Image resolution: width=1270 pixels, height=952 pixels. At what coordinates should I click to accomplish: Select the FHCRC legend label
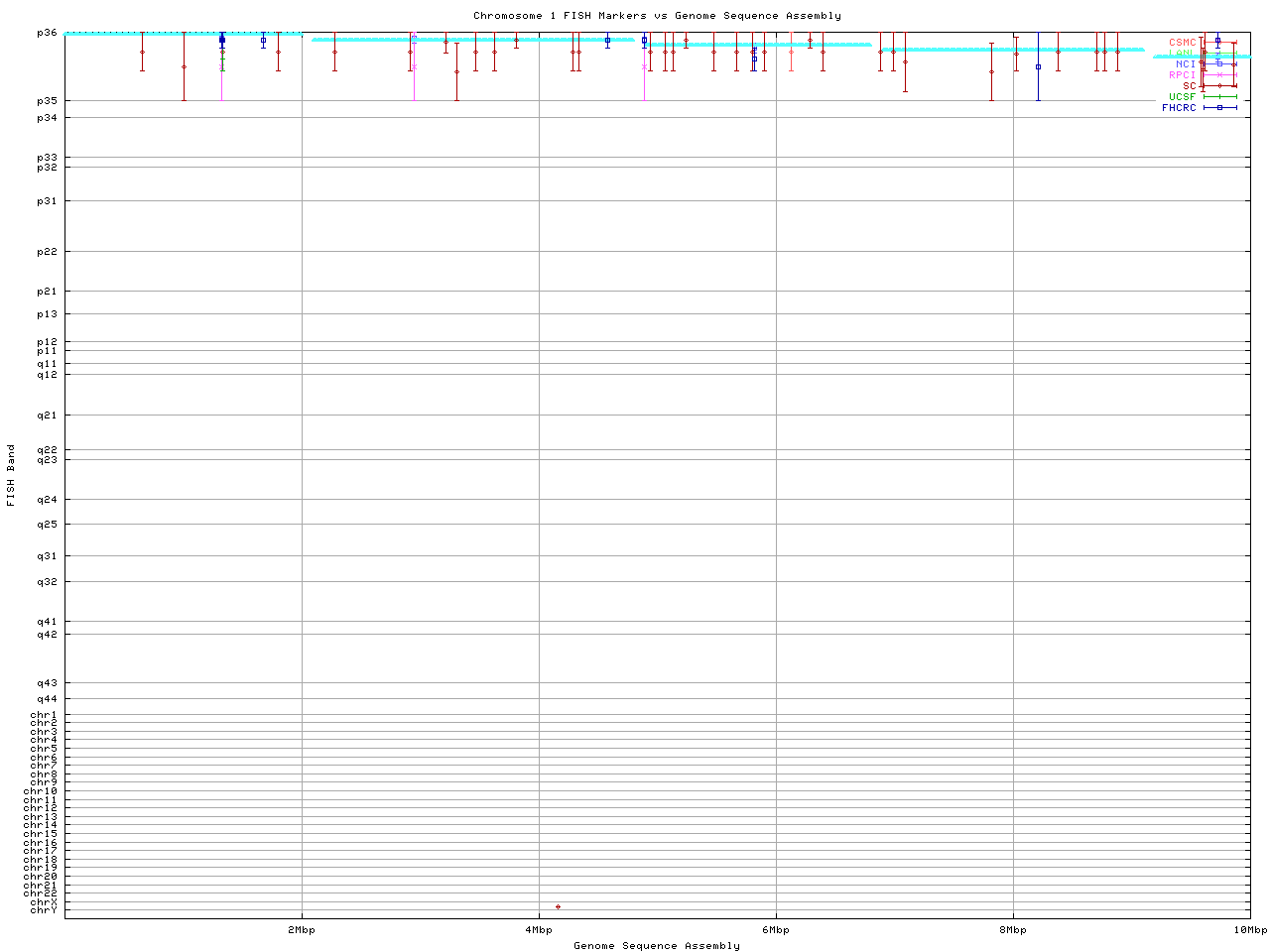[1179, 107]
